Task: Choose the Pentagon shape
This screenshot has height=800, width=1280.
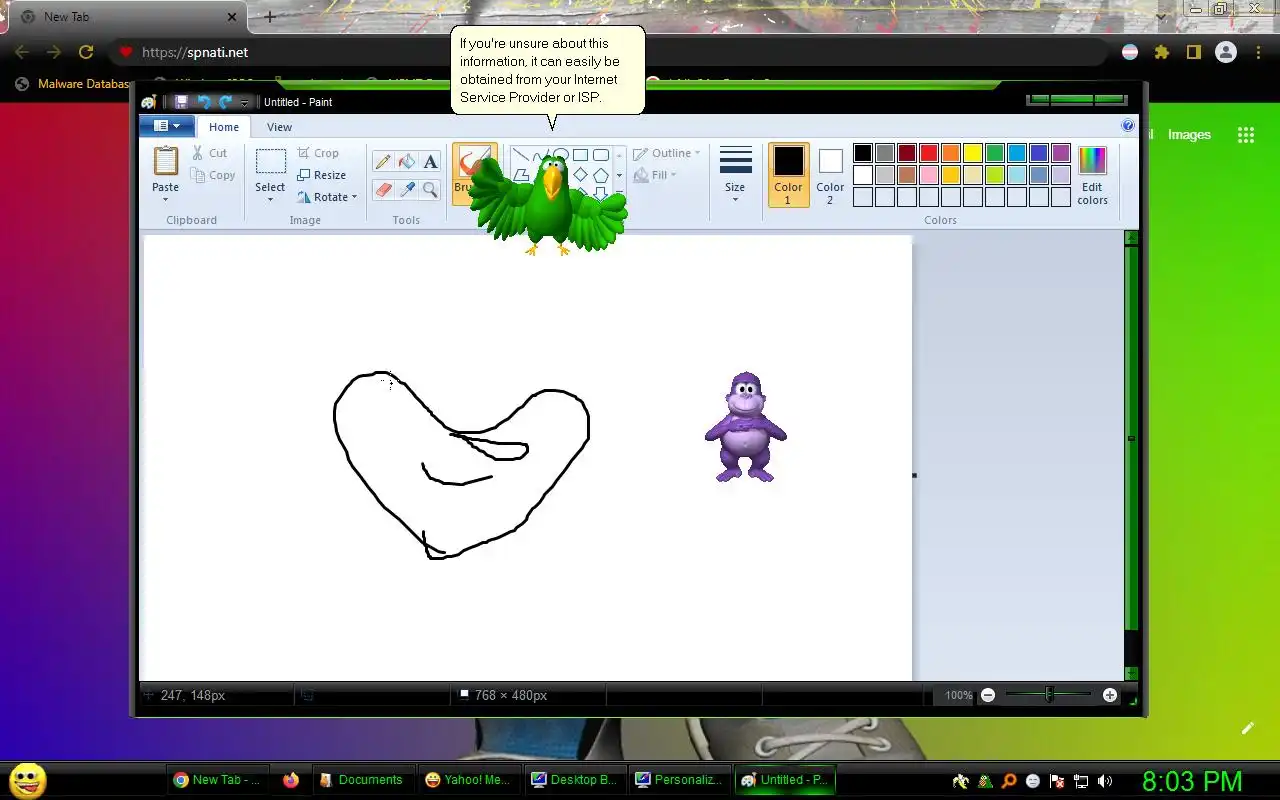Action: 601,175
